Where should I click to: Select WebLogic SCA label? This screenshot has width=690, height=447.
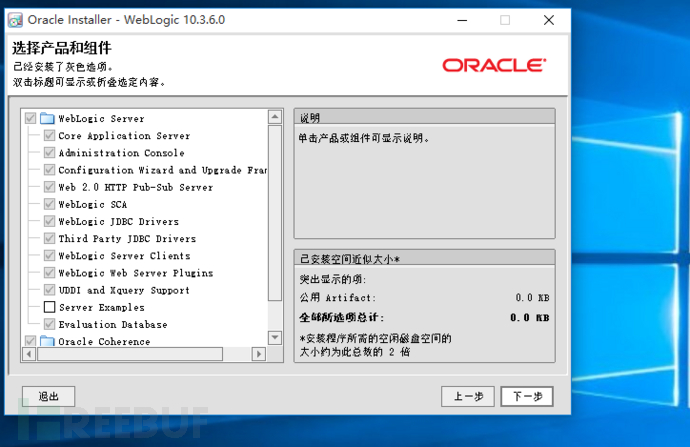coord(93,205)
